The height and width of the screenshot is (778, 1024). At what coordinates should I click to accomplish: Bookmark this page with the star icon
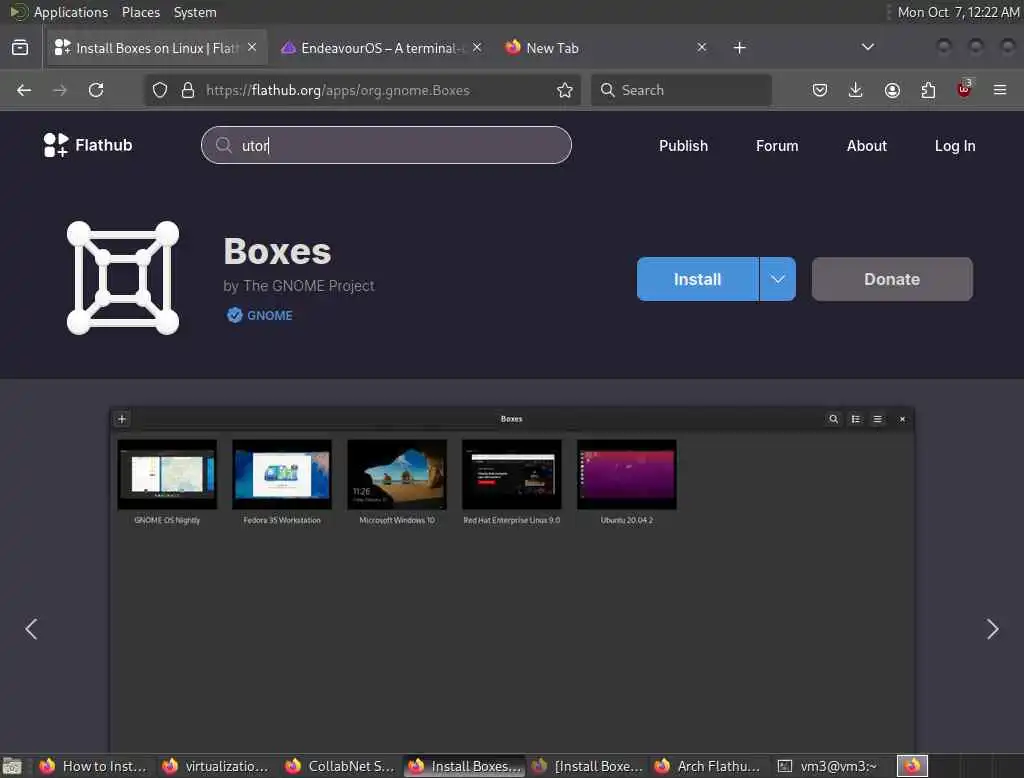tap(565, 90)
